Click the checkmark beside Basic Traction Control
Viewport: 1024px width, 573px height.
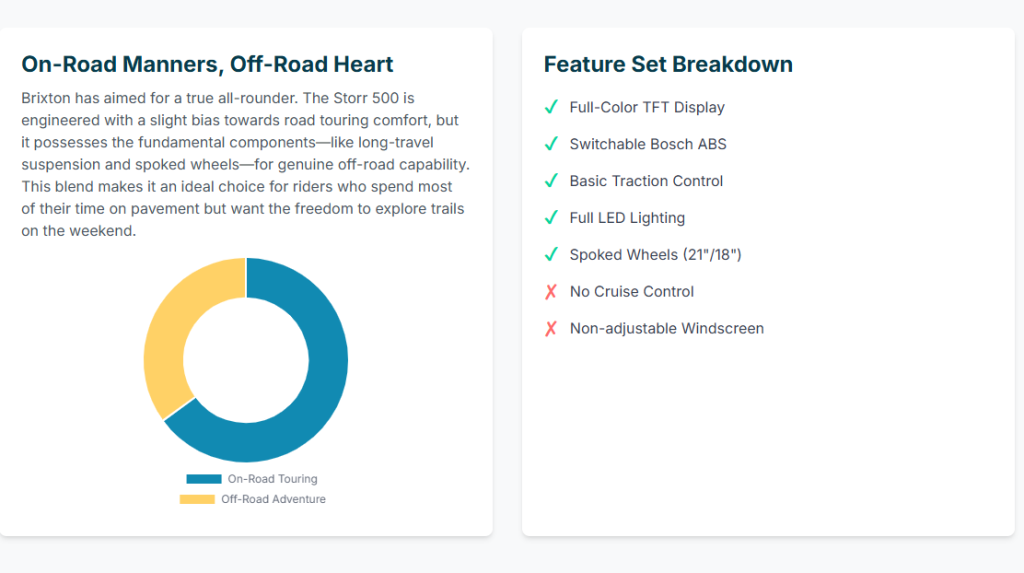pyautogui.click(x=550, y=181)
